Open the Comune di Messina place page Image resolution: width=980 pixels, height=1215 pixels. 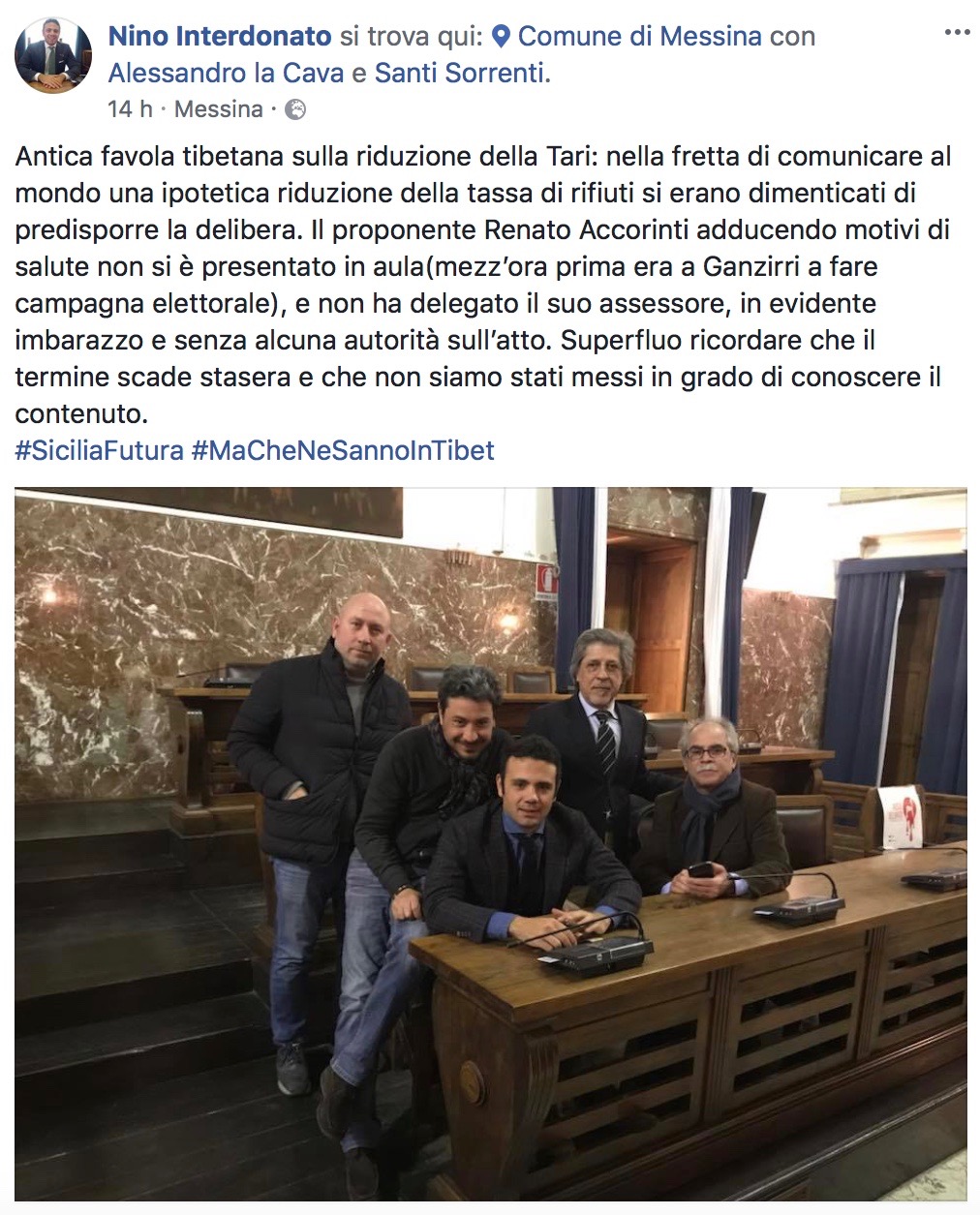coord(639,37)
